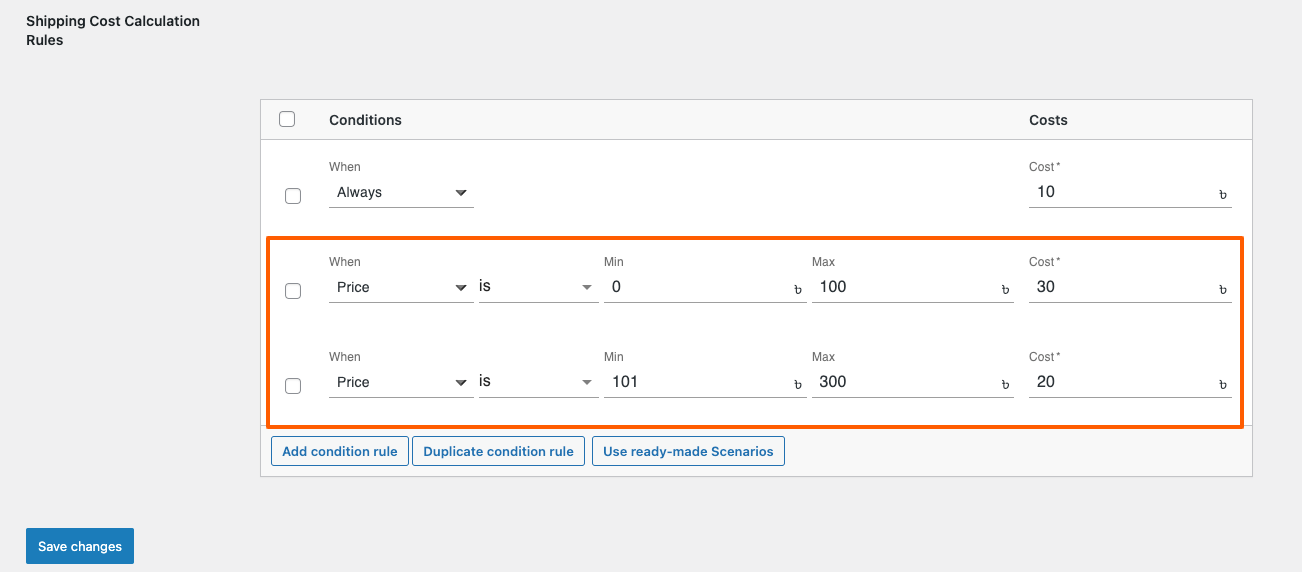Viewport: 1302px width, 572px height.
Task: Check the select-all checkbox in Conditions header
Action: pyautogui.click(x=287, y=119)
